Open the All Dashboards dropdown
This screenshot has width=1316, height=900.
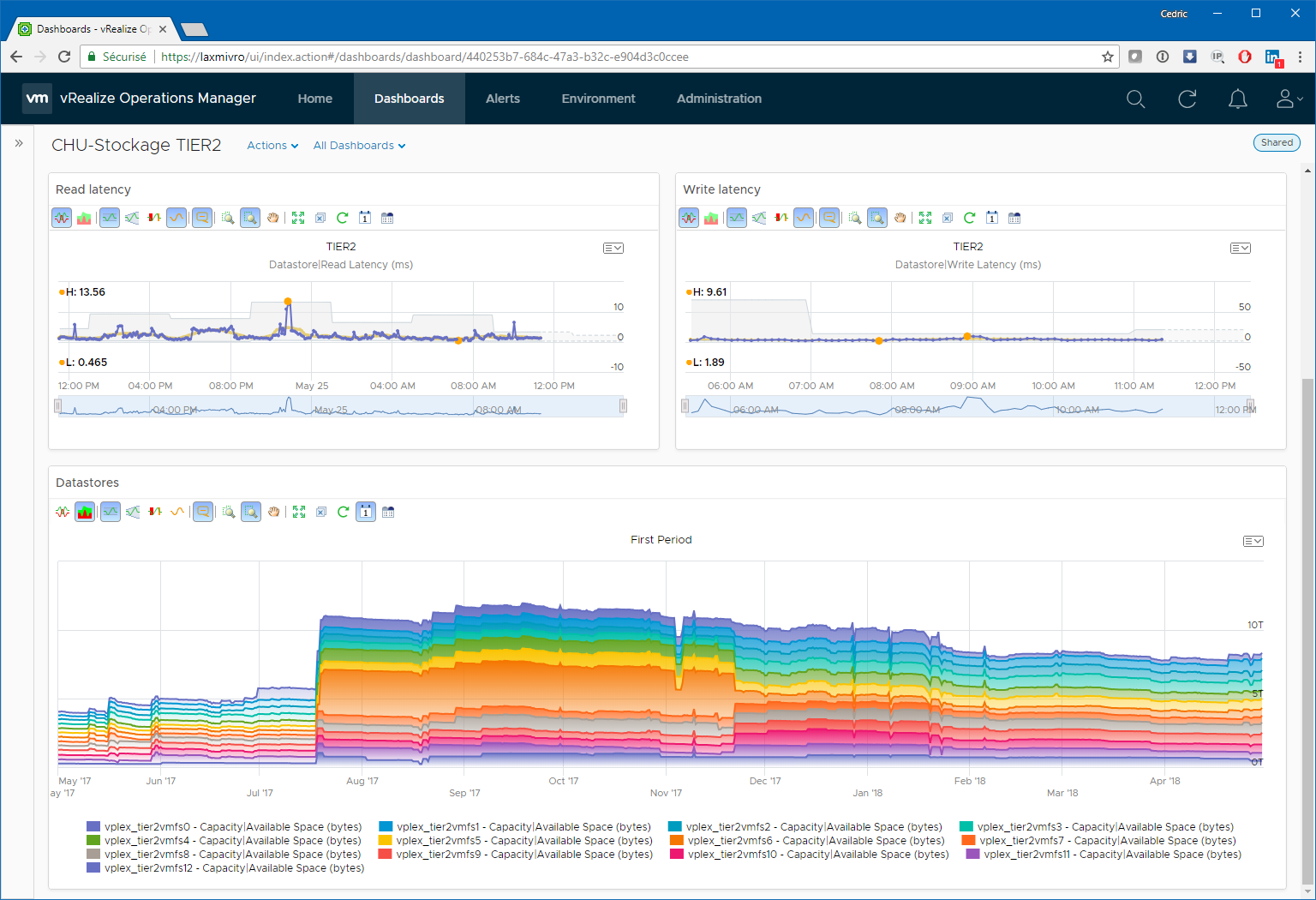(359, 146)
